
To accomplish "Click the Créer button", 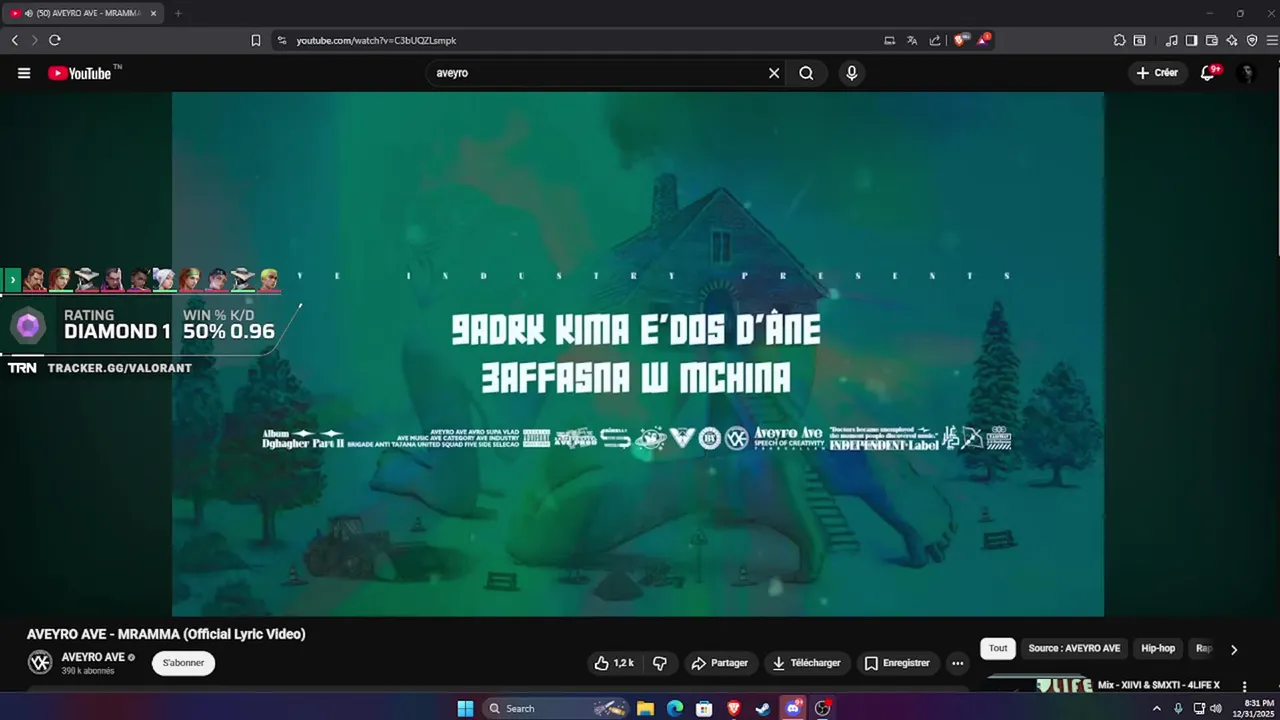I will [1157, 73].
